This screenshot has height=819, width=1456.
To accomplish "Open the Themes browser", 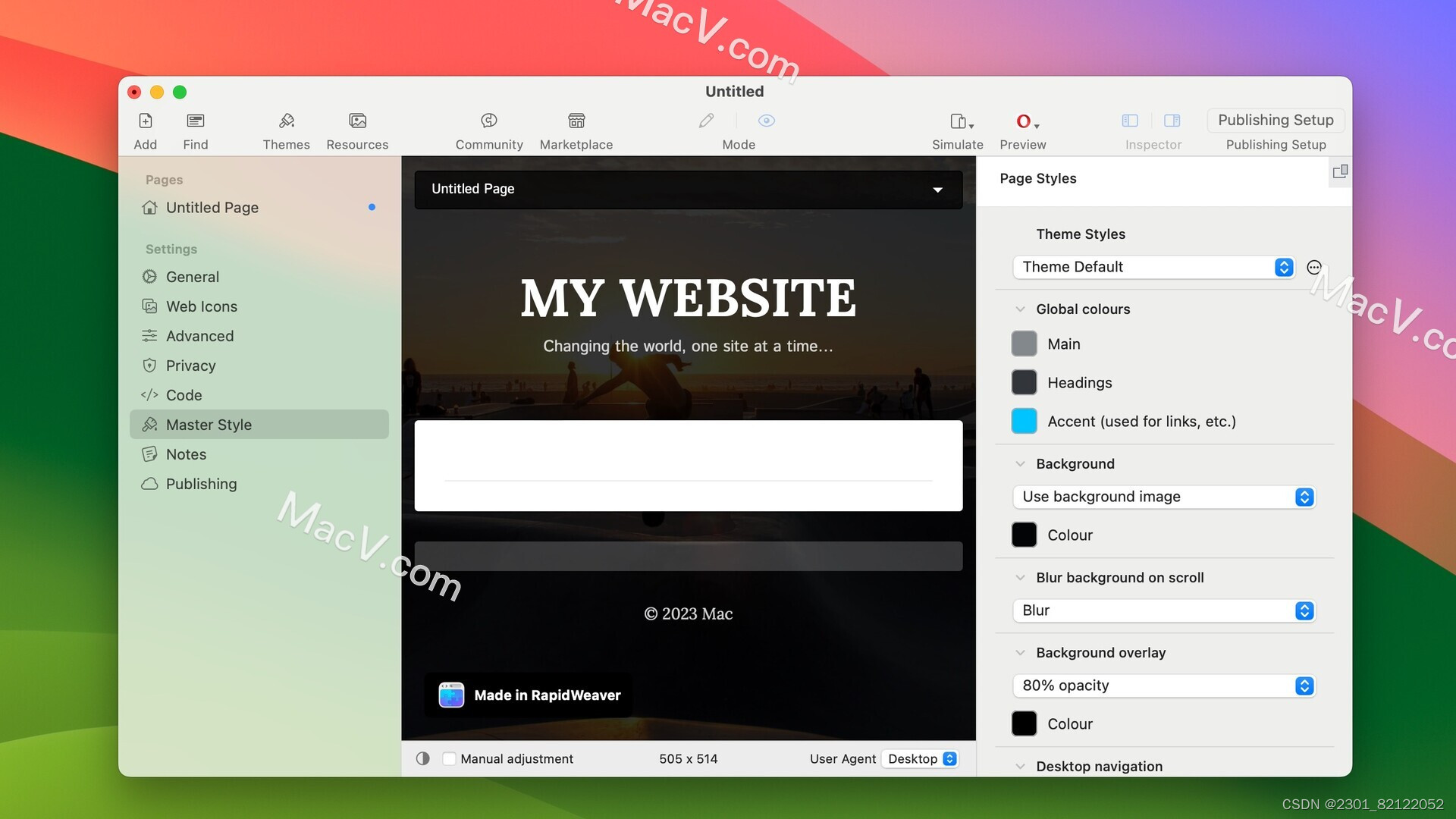I will [287, 129].
